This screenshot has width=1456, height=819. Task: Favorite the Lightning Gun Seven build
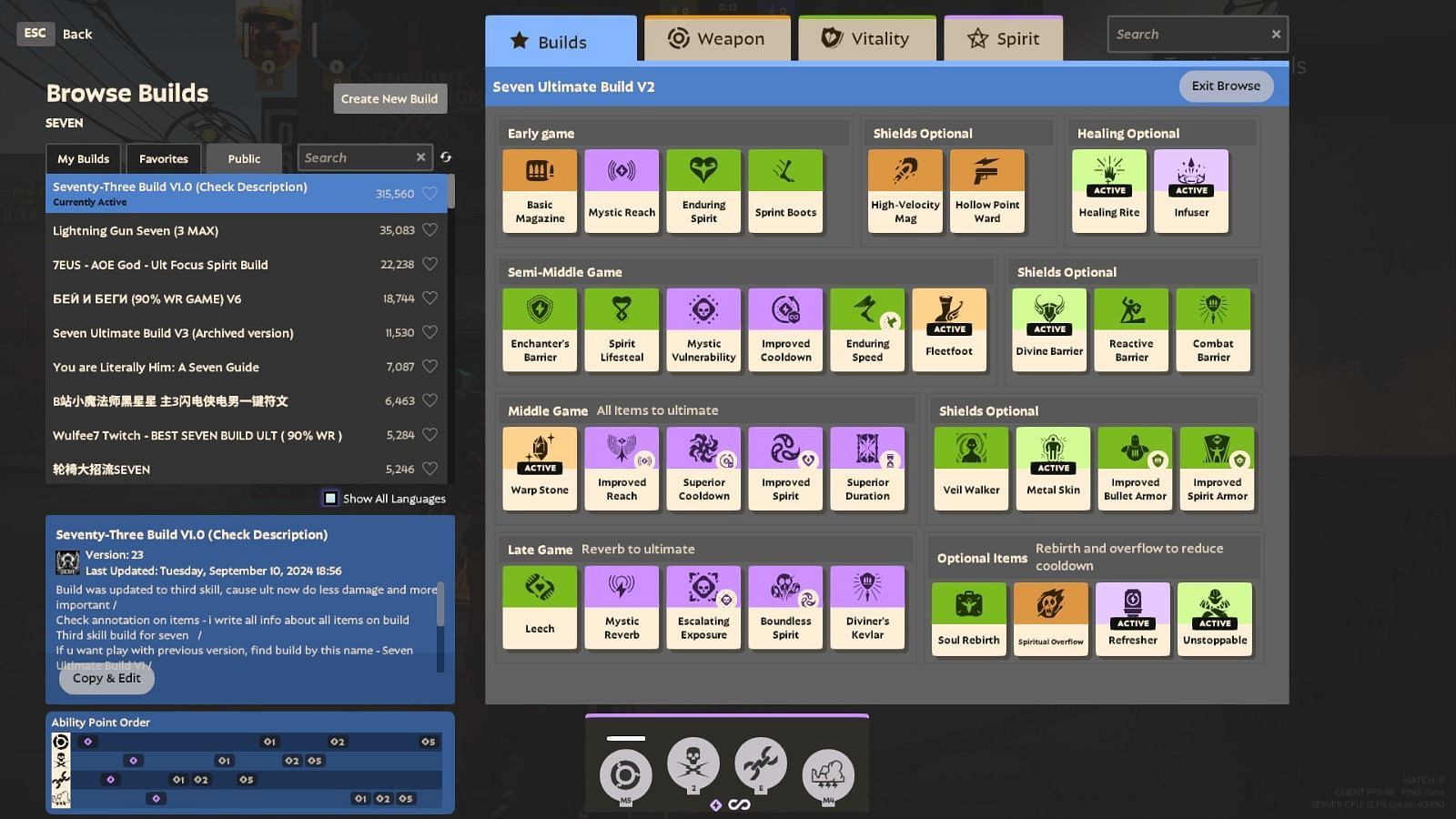coord(430,230)
